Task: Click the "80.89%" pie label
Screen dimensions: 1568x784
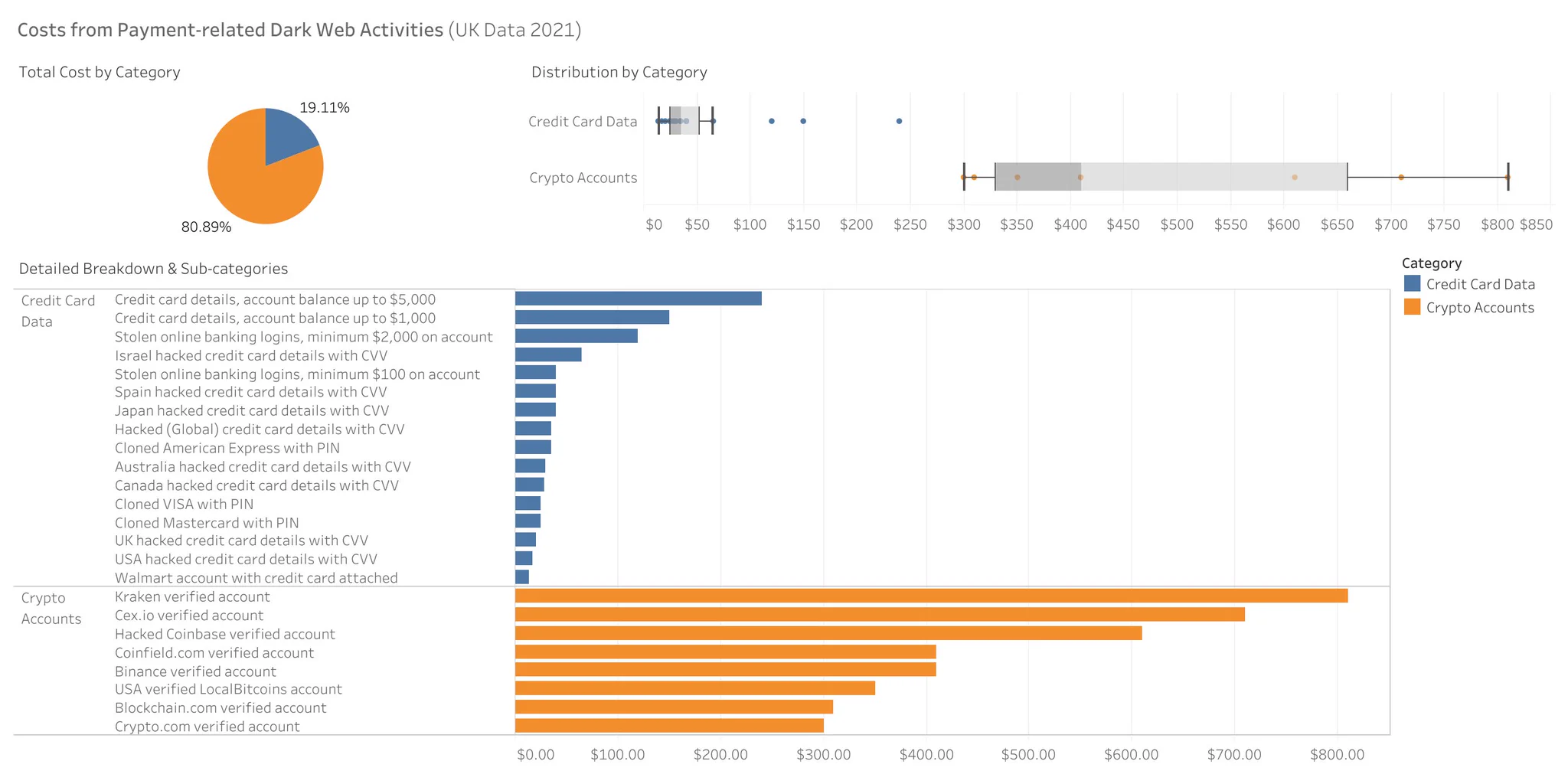Action: tap(206, 227)
